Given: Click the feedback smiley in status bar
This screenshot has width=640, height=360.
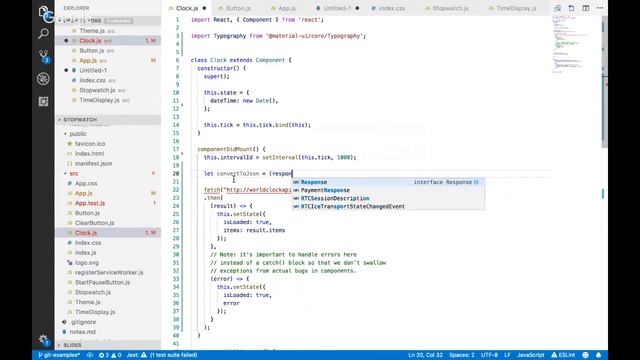Looking at the screenshot, I should [586, 355].
